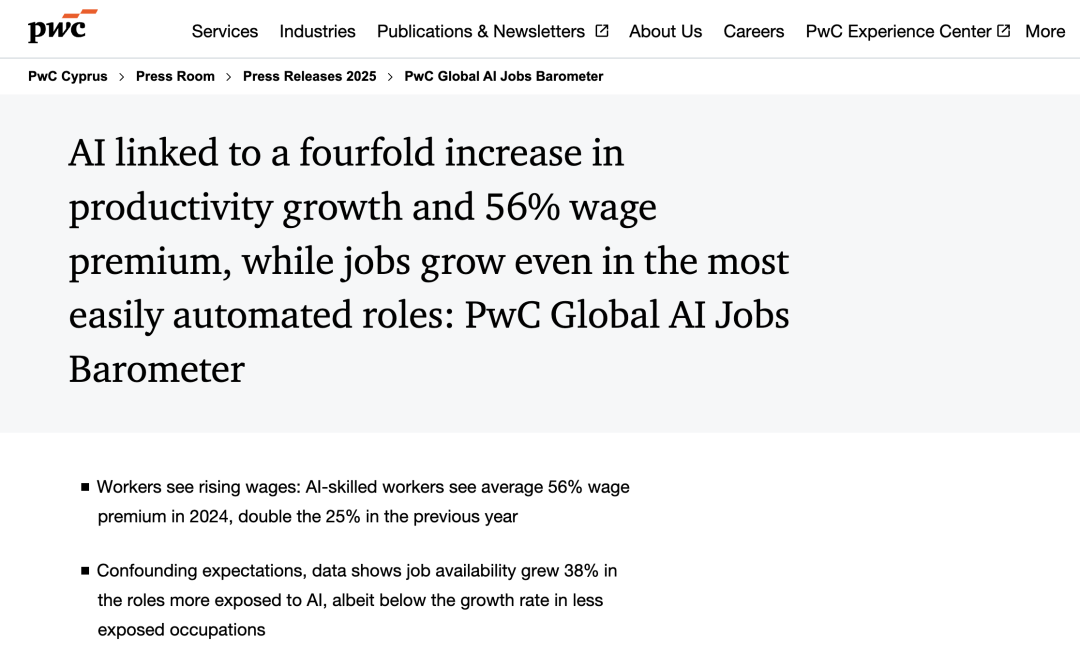This screenshot has height=668, width=1080.
Task: Click breadcrumb chevron after PwC Cyprus
Action: (x=122, y=77)
